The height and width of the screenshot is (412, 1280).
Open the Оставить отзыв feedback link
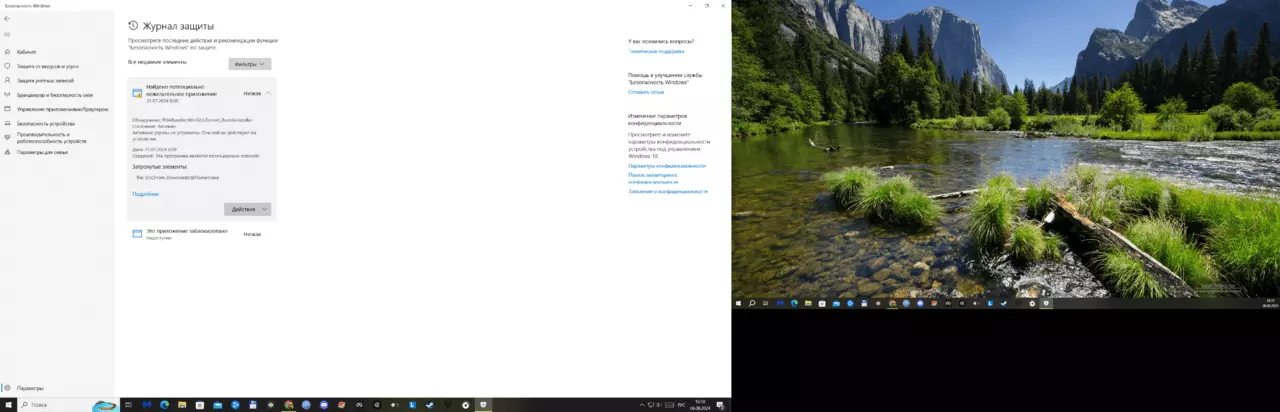(646, 91)
